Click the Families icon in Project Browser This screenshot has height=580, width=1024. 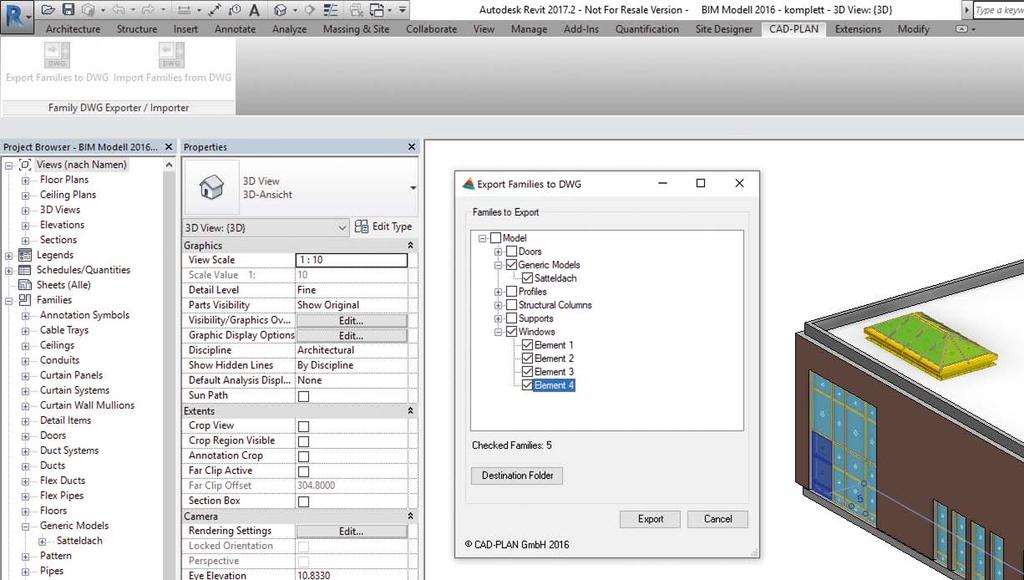pos(25,300)
